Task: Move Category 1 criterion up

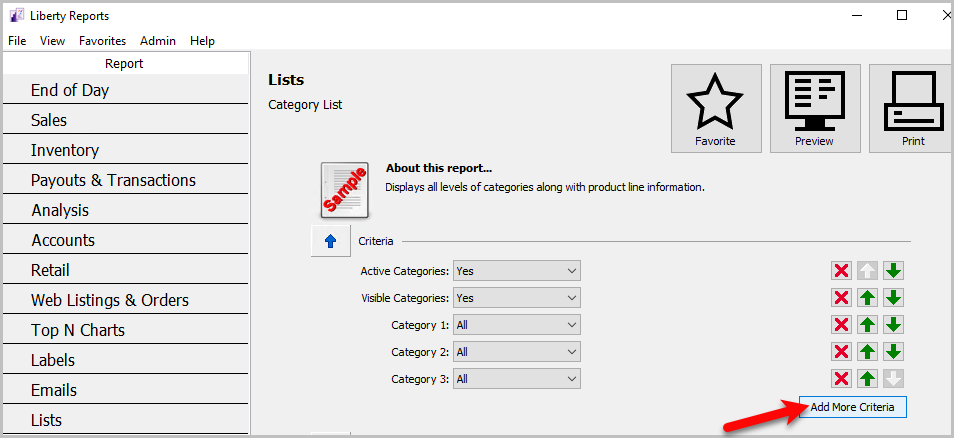Action: click(867, 325)
